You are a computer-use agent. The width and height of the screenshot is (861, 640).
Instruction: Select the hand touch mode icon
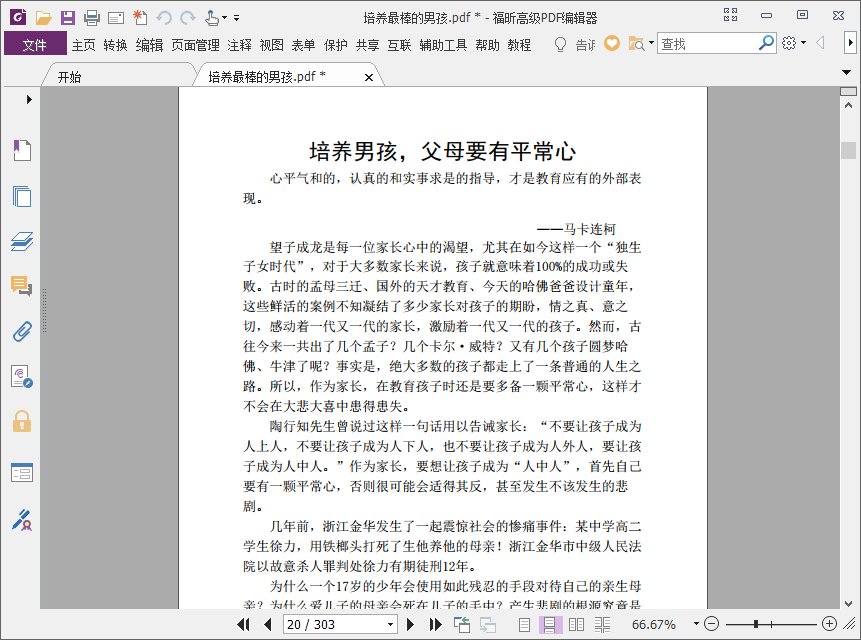coord(212,18)
